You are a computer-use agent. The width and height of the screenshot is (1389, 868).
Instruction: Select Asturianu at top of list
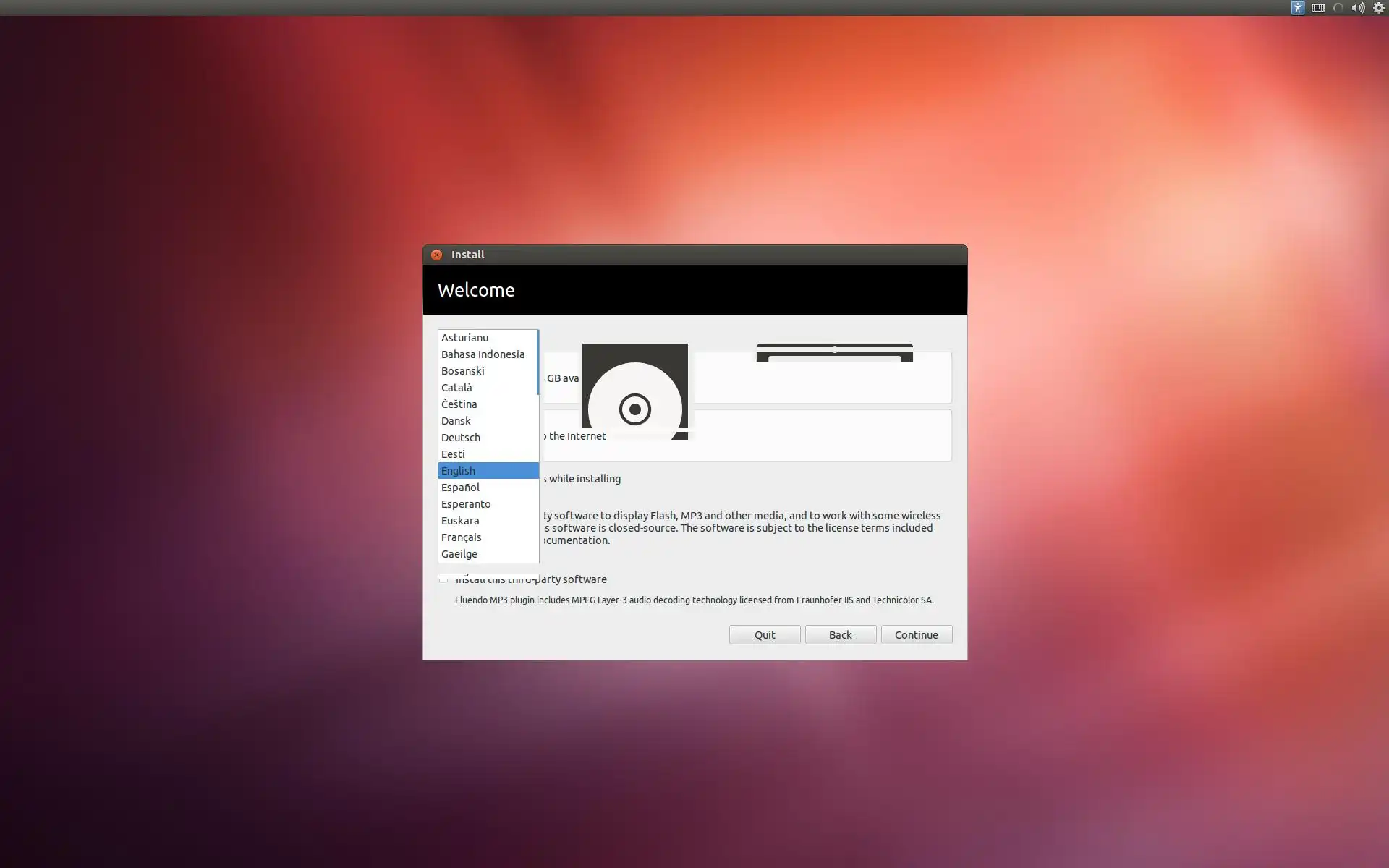coord(464,338)
